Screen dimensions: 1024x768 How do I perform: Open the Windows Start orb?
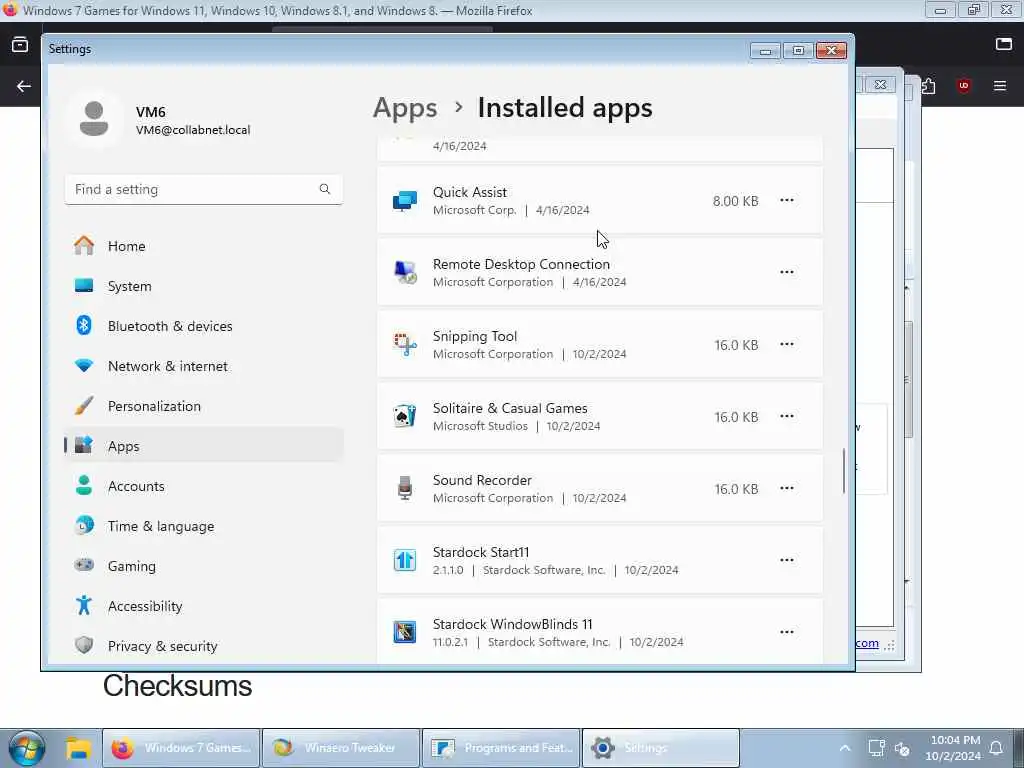[x=27, y=748]
